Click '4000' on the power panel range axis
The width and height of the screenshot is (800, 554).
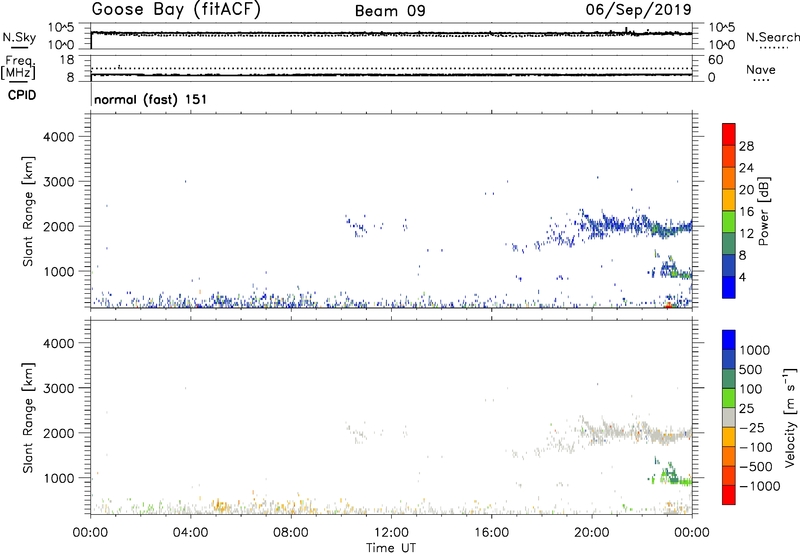59,137
